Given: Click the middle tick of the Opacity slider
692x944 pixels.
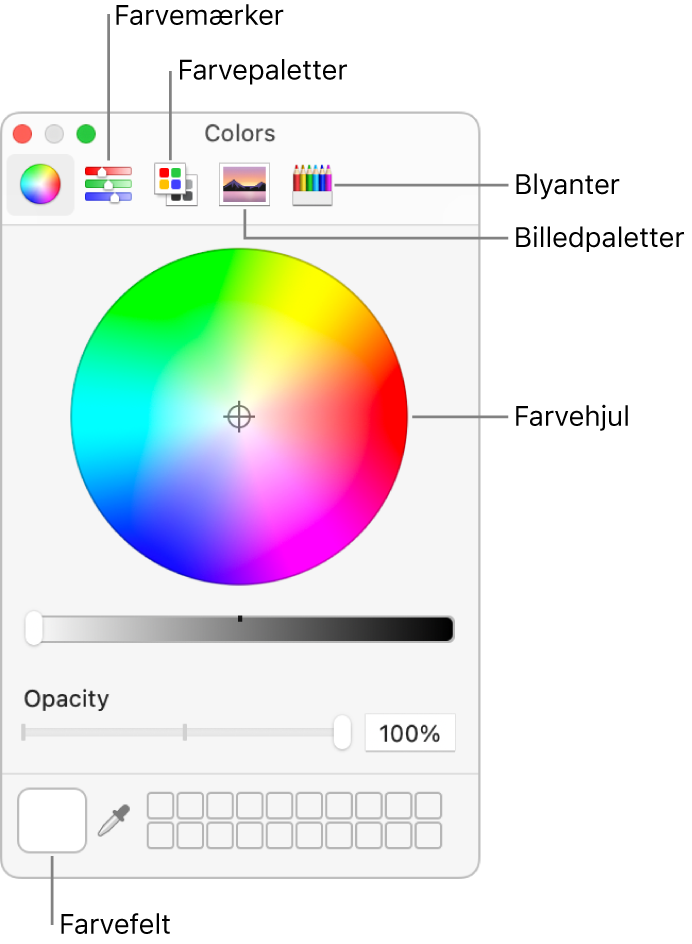Looking at the screenshot, I should [185, 733].
